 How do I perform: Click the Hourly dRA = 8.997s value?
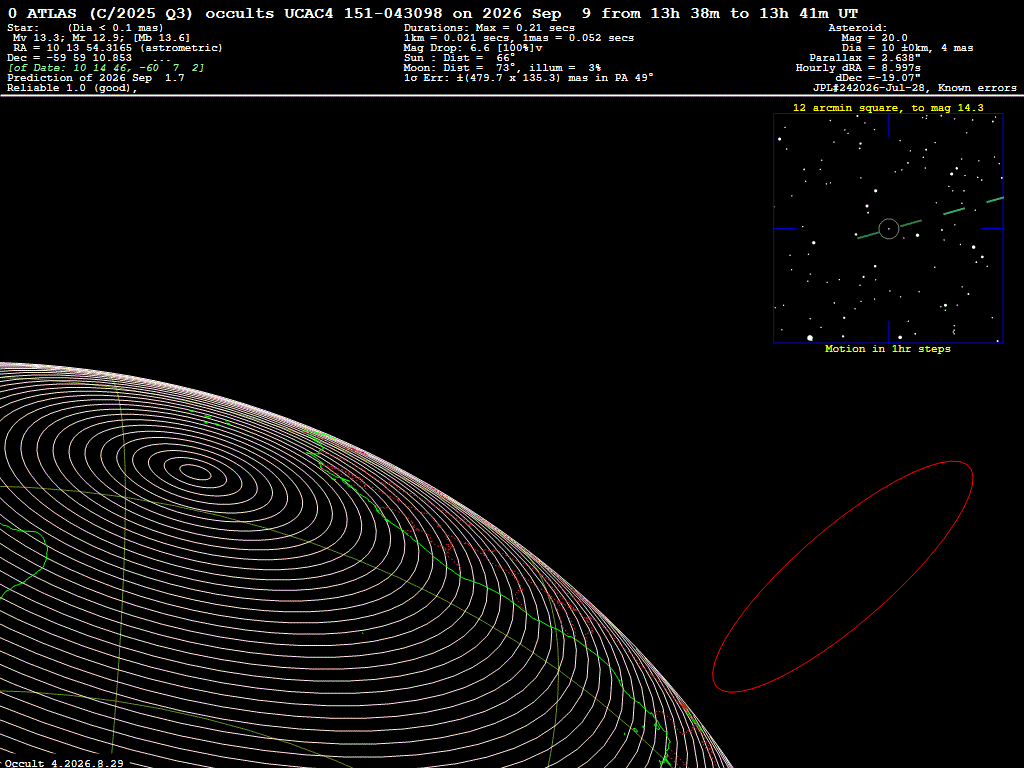(858, 68)
